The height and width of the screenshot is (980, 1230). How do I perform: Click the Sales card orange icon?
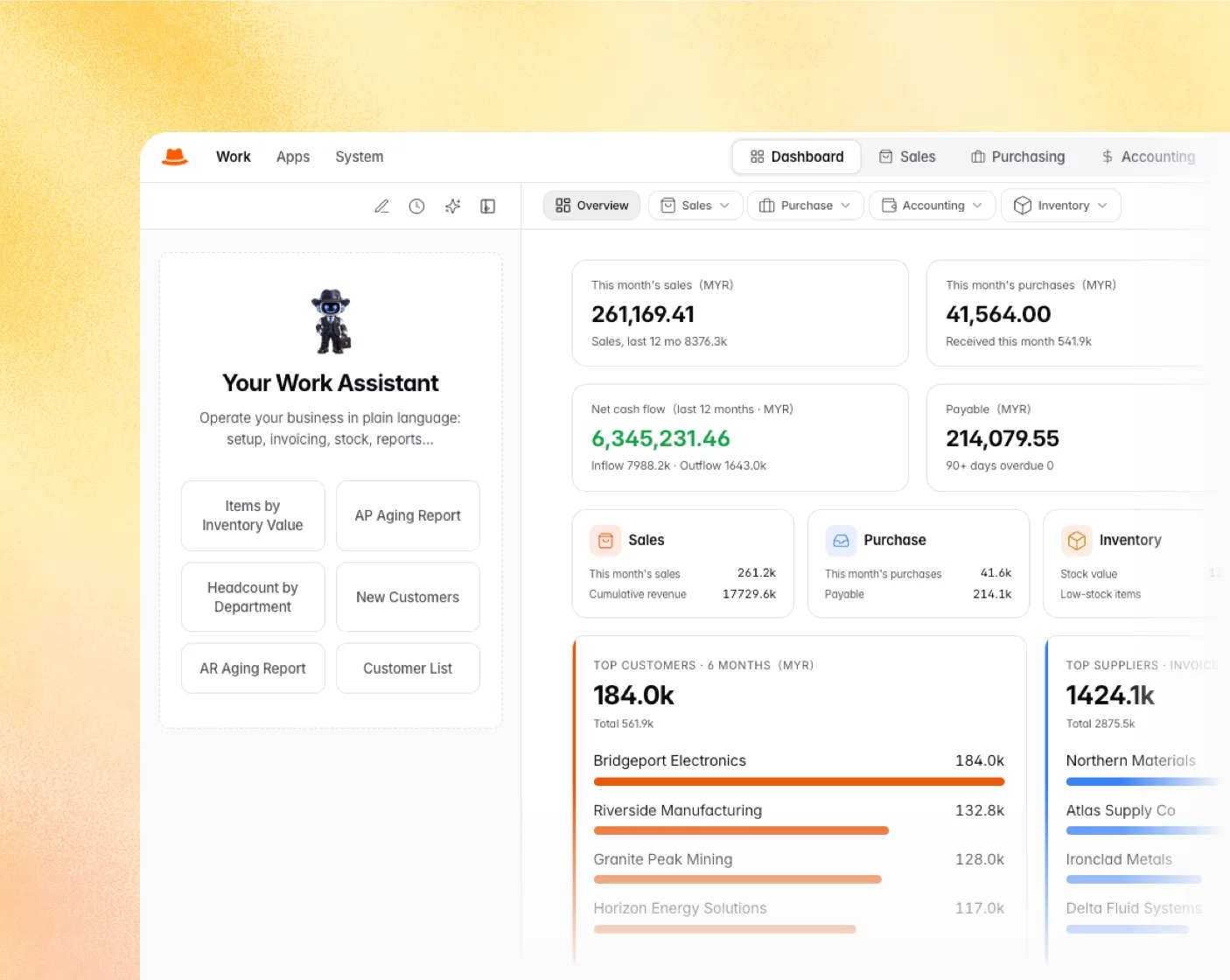[605, 541]
